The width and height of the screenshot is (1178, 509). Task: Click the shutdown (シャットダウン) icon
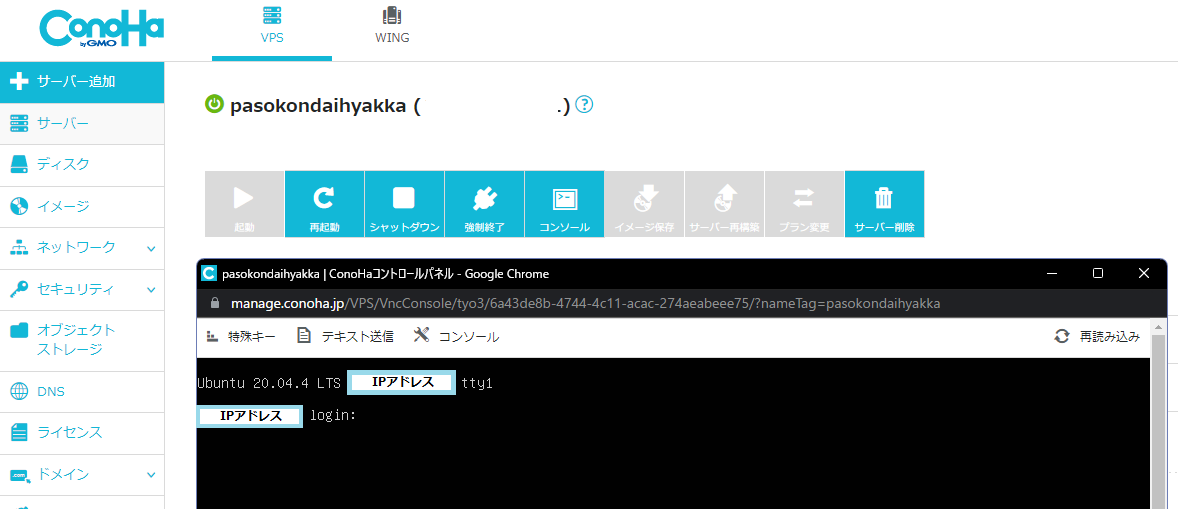click(x=404, y=198)
